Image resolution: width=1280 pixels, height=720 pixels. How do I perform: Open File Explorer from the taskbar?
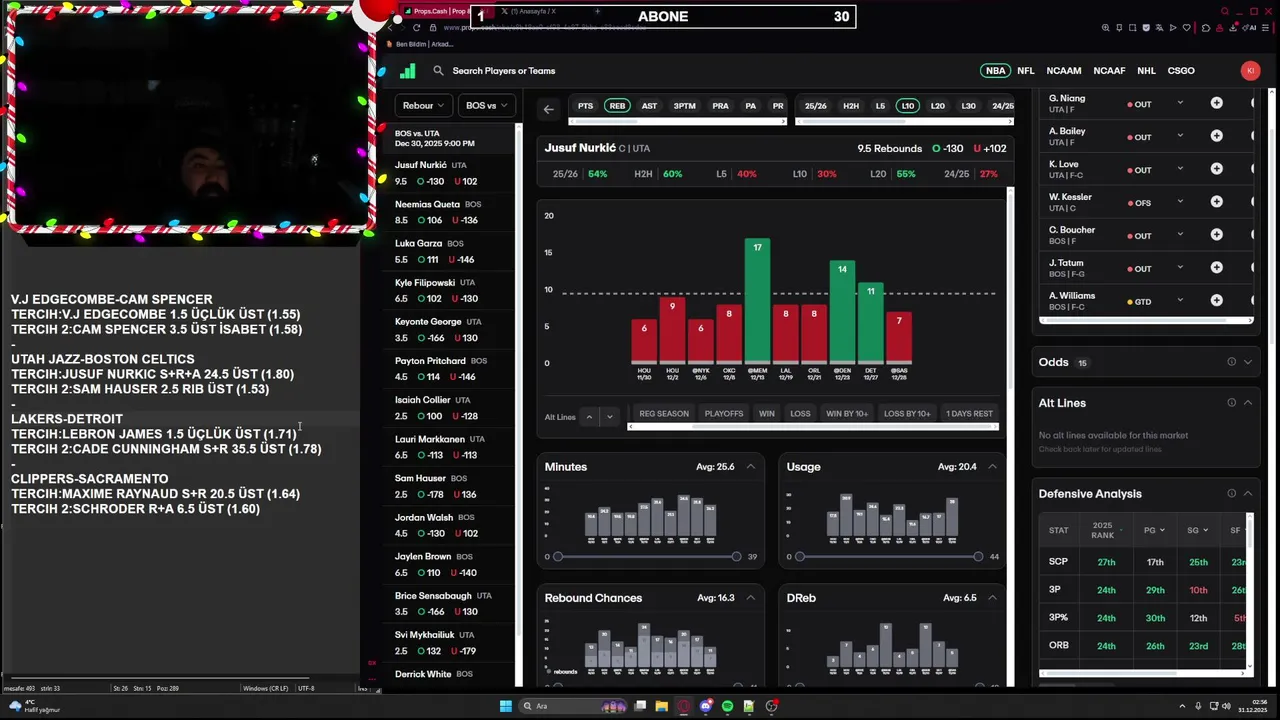661,706
